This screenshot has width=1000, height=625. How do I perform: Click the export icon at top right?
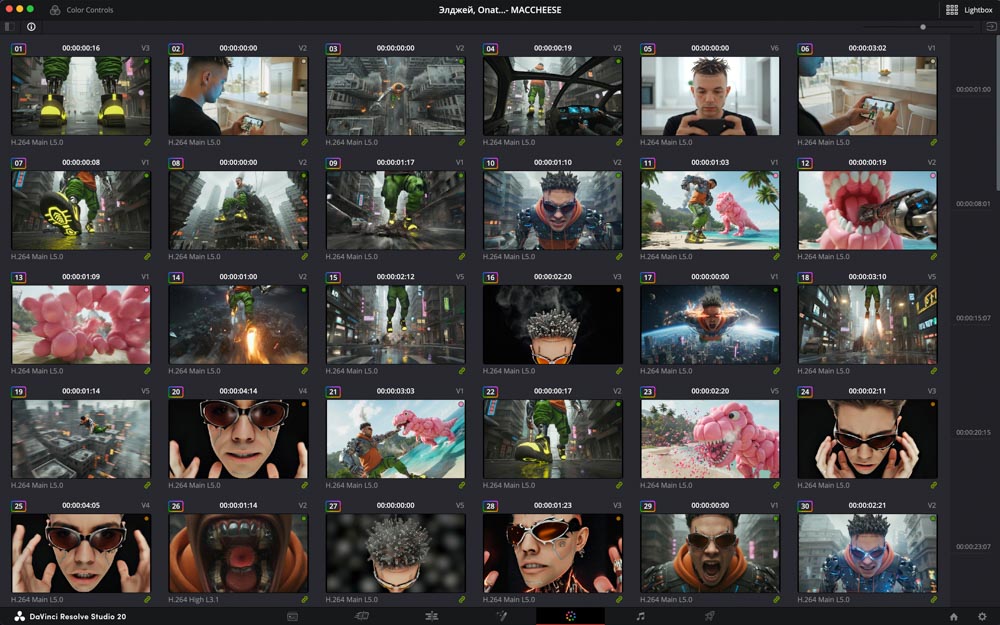point(990,27)
